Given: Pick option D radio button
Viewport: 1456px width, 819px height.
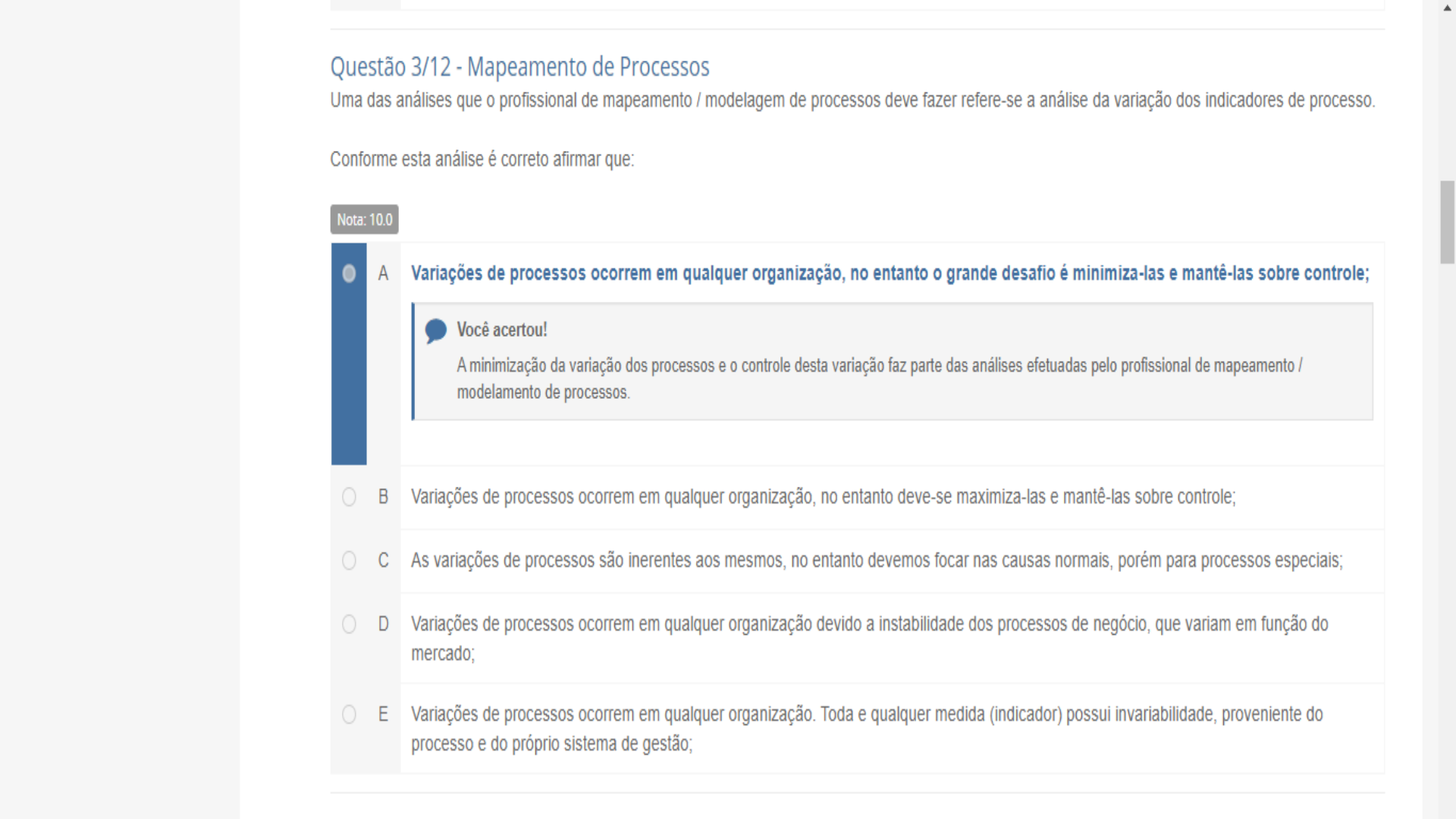Looking at the screenshot, I should pyautogui.click(x=349, y=624).
